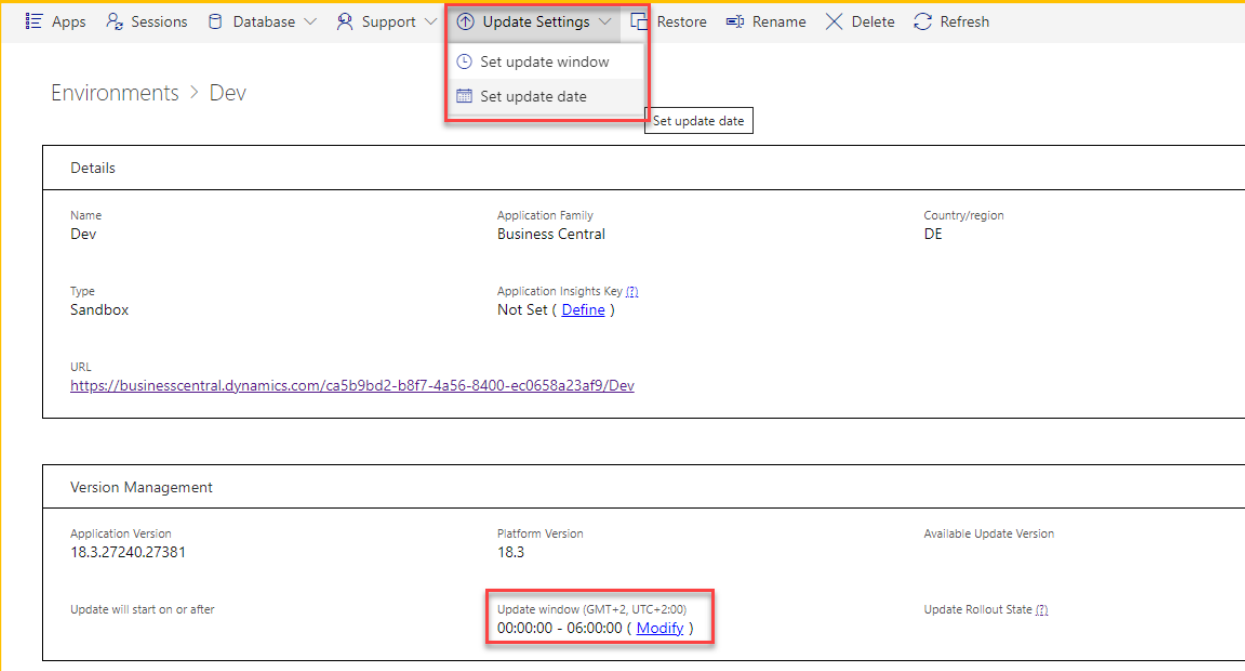Select the Set update window menu item
Image resolution: width=1245 pixels, height=671 pixels.
tap(544, 62)
